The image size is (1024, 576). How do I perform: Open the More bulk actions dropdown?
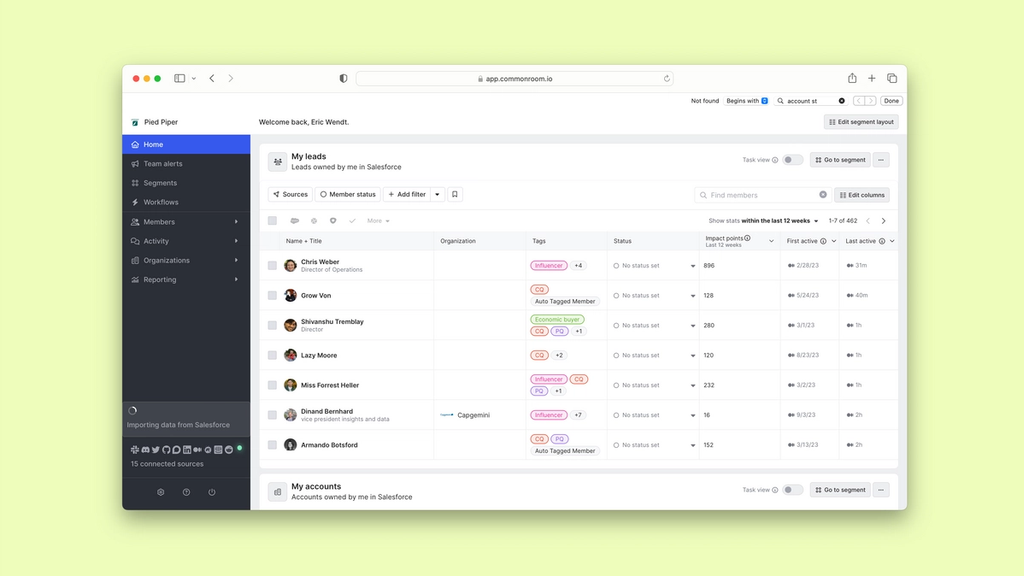(x=378, y=221)
